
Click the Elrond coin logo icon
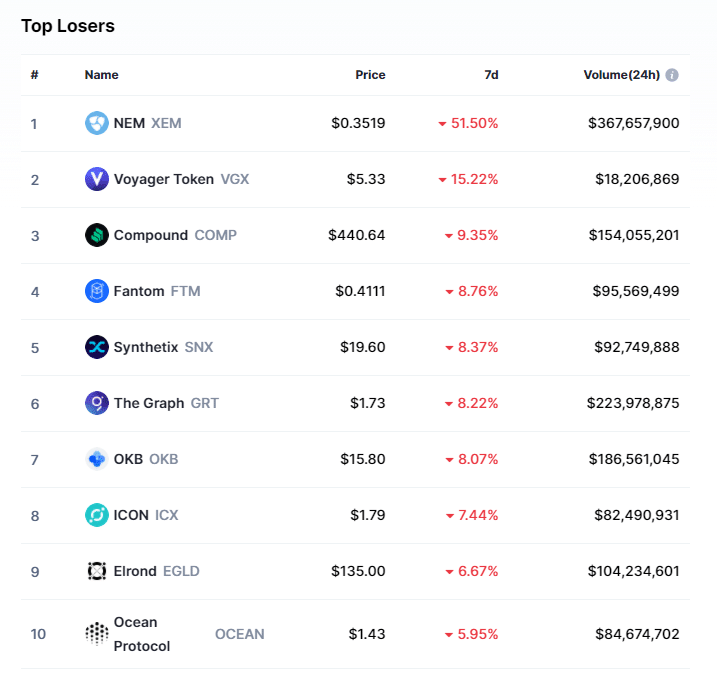(x=96, y=571)
